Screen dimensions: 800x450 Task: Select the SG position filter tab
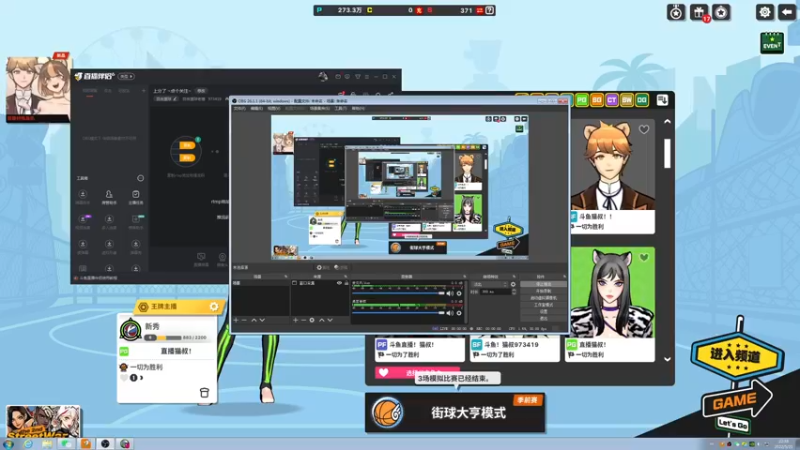point(597,100)
